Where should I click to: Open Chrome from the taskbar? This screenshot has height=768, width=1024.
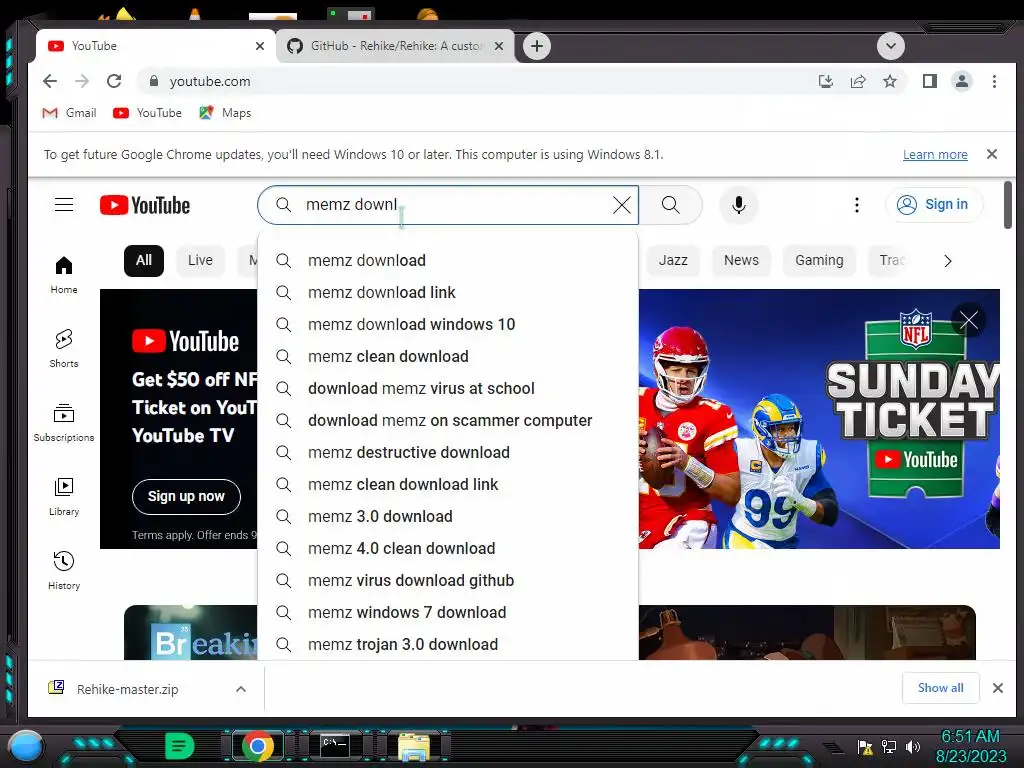click(258, 746)
